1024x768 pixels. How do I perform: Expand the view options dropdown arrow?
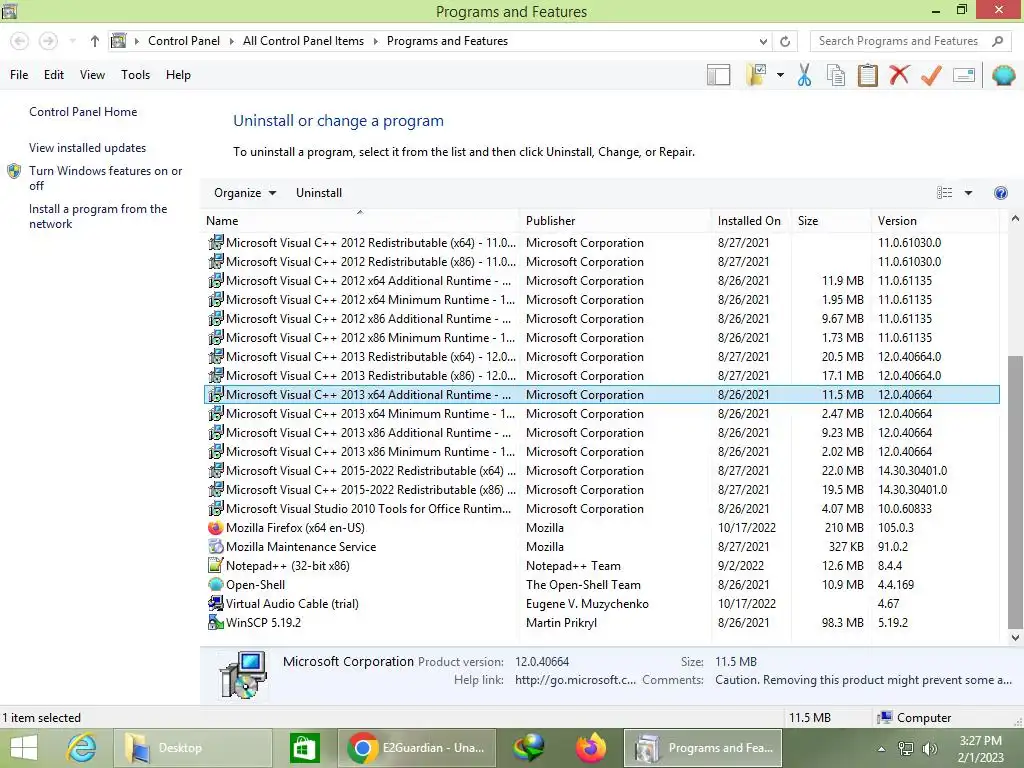pos(968,193)
